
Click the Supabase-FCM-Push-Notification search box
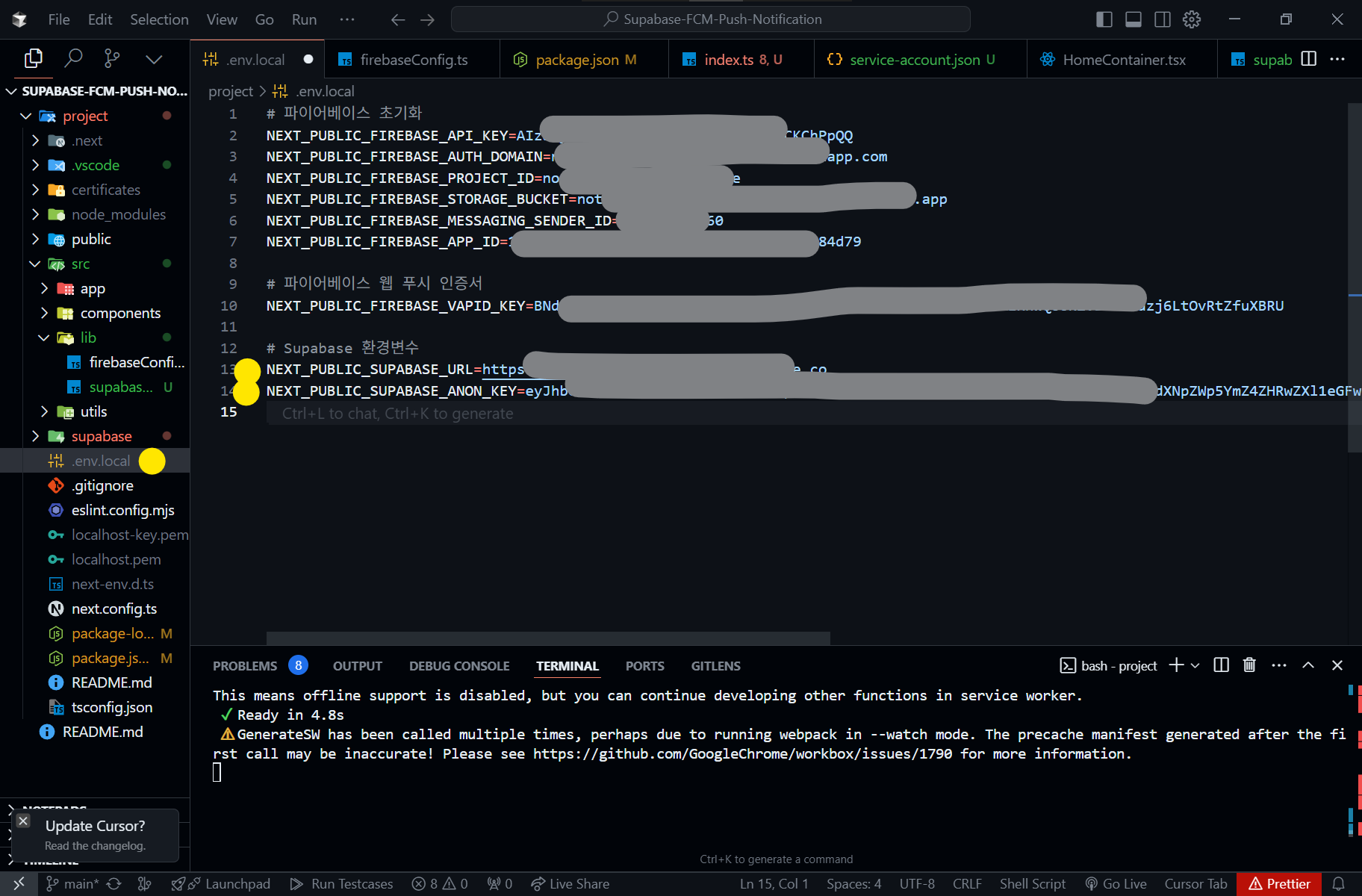coord(711,19)
